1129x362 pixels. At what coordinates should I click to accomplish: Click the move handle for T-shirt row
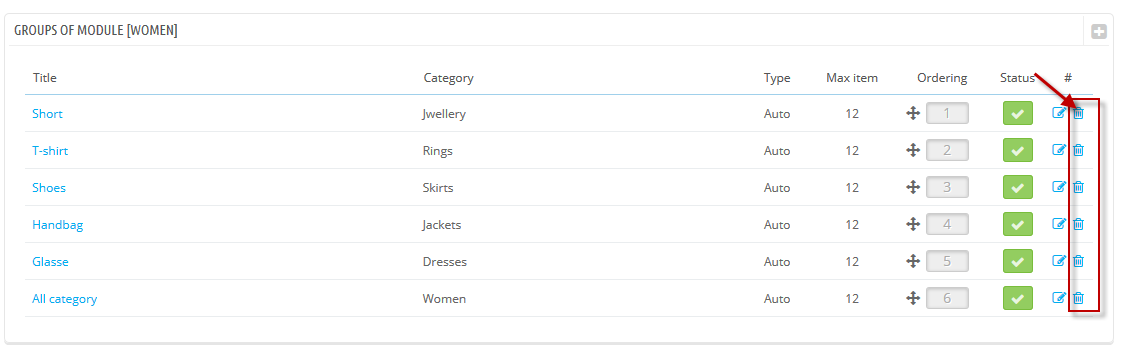(x=913, y=150)
